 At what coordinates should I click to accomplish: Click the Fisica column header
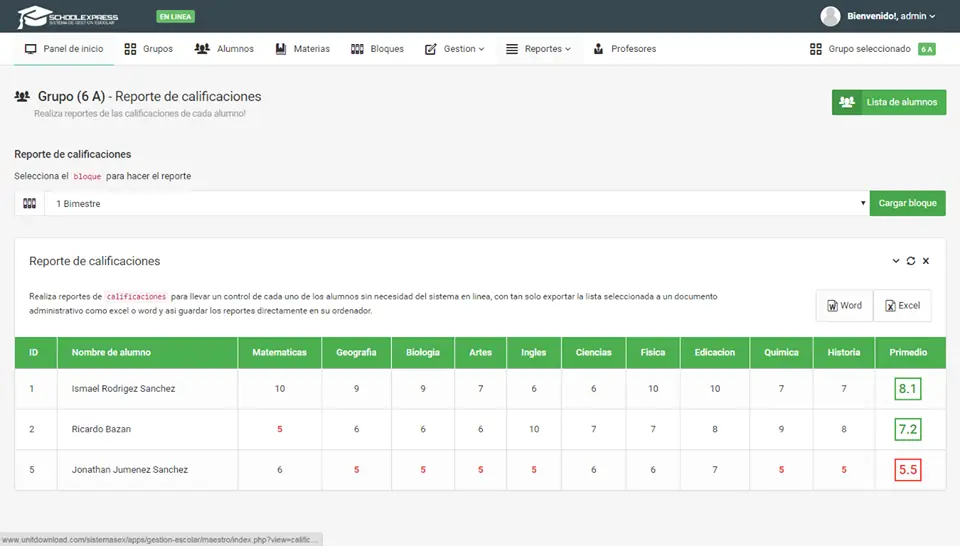tap(653, 353)
